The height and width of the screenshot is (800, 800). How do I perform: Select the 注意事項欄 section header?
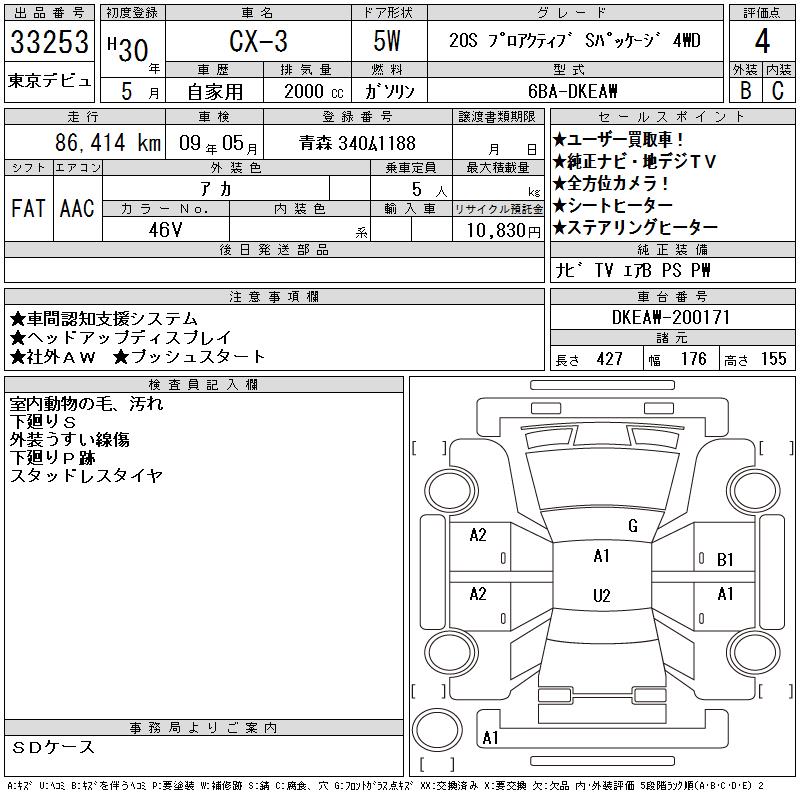(274, 297)
